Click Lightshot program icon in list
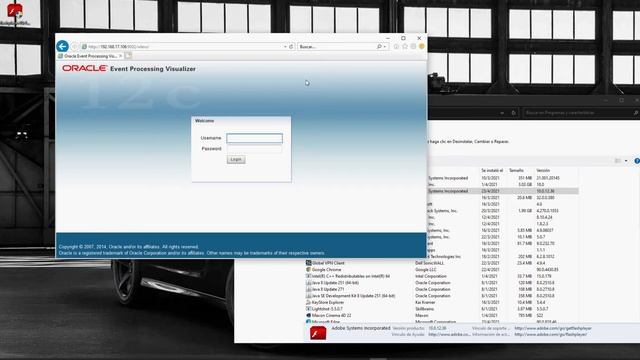The width and height of the screenshot is (640, 360). pos(308,309)
